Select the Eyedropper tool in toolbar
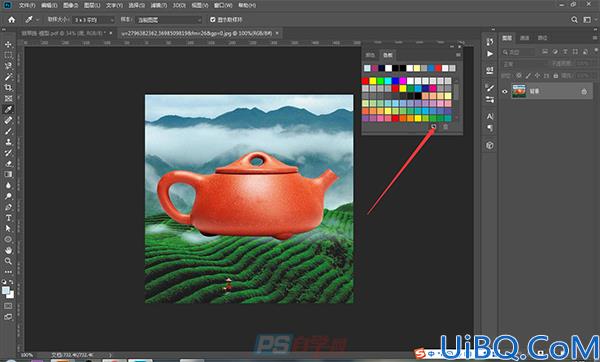 click(x=8, y=109)
